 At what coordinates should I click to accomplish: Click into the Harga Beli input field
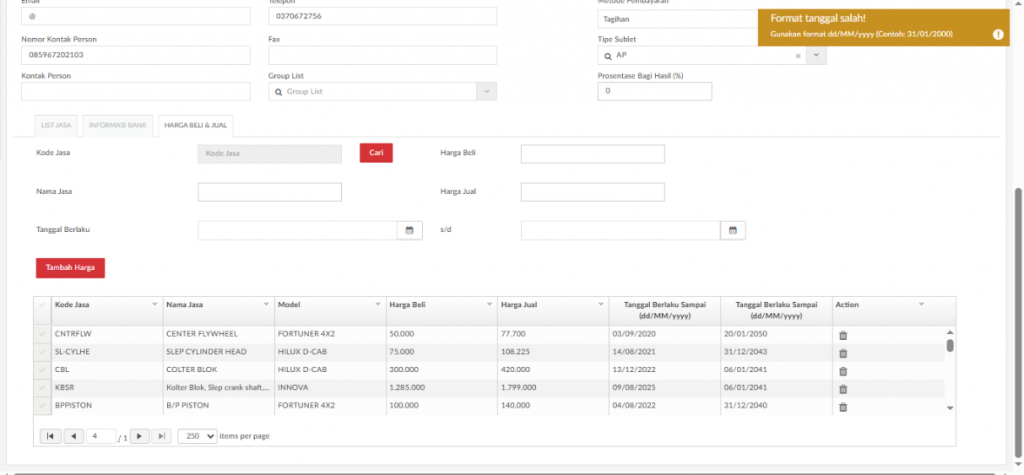(x=592, y=154)
